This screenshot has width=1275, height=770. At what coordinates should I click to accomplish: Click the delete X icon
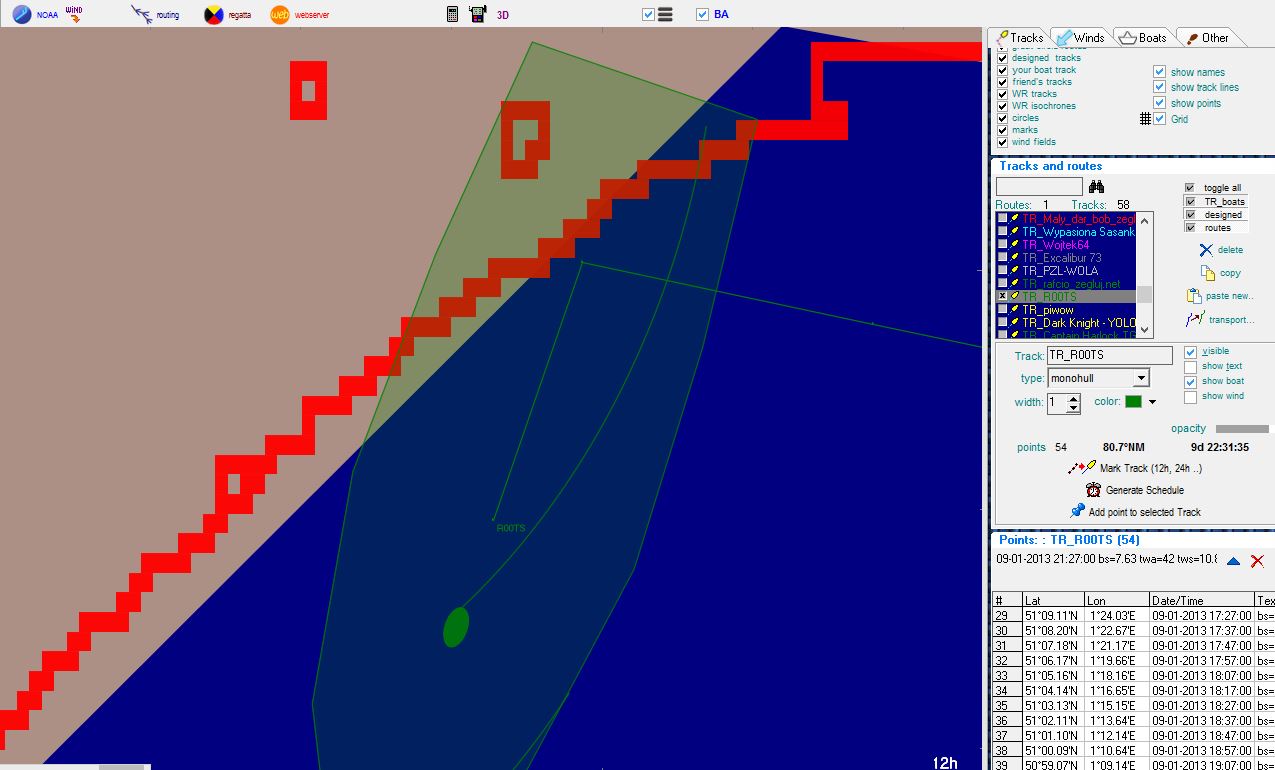coord(1205,250)
